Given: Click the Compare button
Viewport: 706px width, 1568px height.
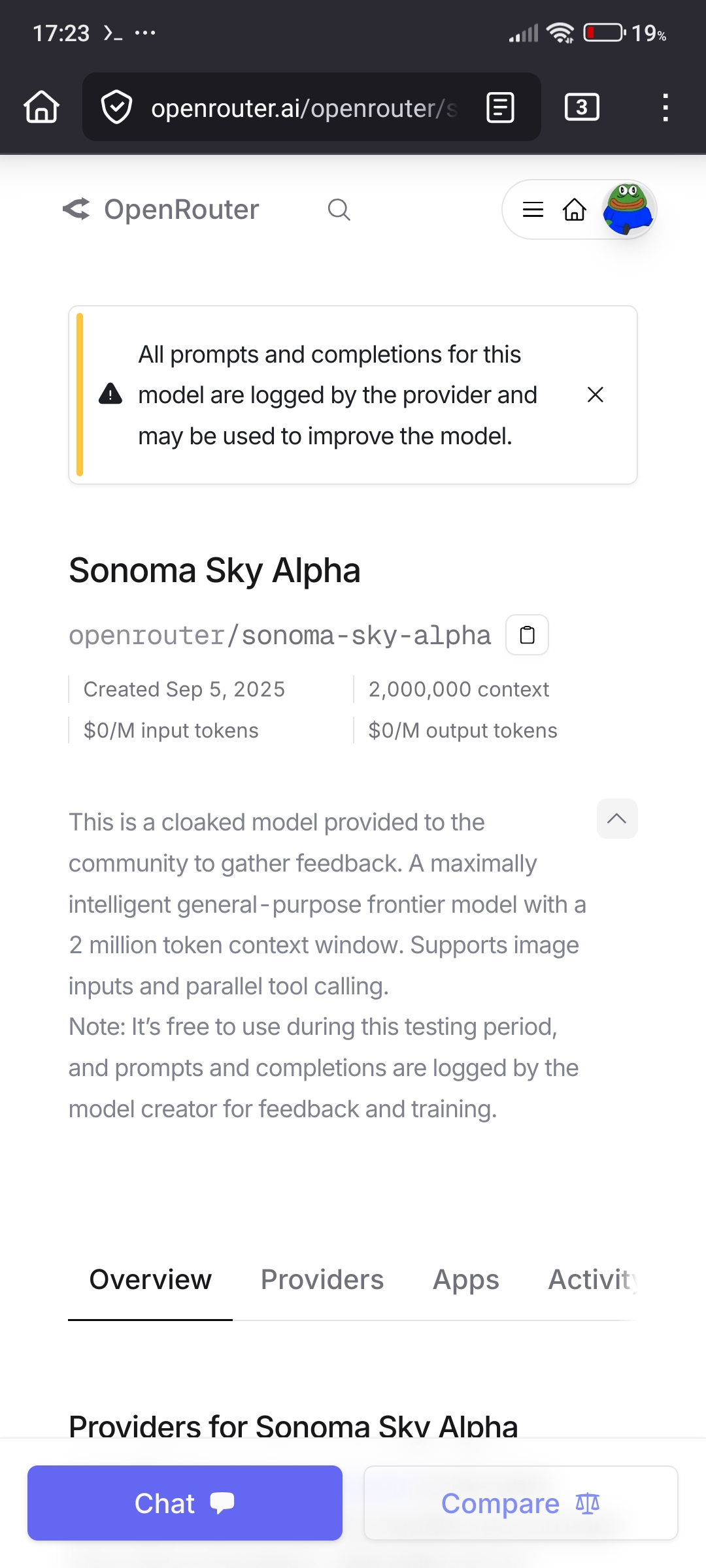Looking at the screenshot, I should (520, 1503).
